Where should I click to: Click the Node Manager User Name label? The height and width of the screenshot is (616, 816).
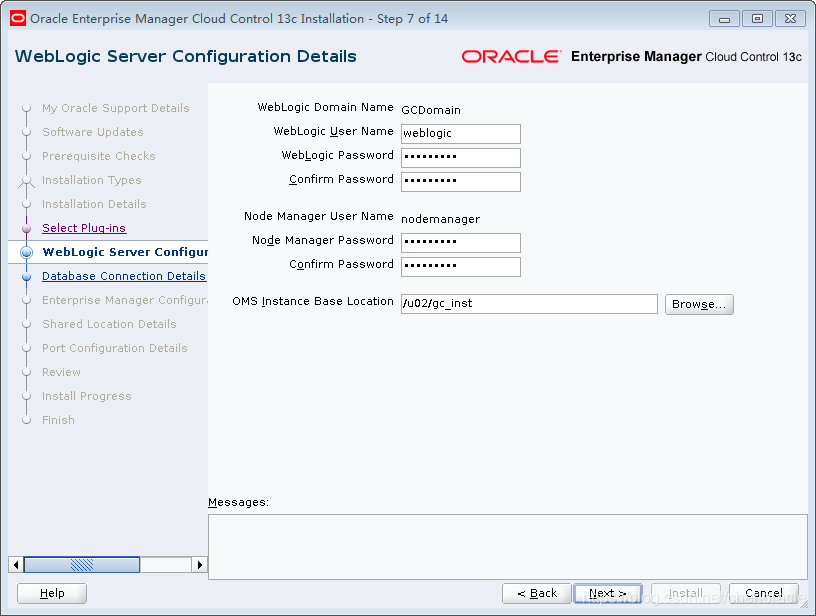[318, 216]
